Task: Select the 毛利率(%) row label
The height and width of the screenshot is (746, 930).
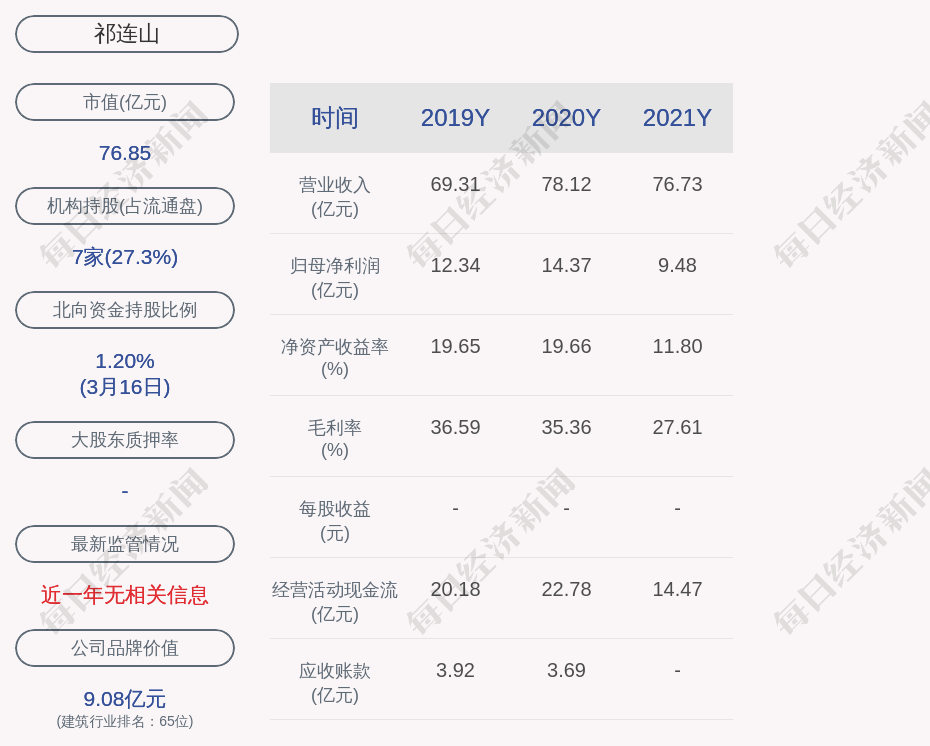Action: click(x=335, y=439)
